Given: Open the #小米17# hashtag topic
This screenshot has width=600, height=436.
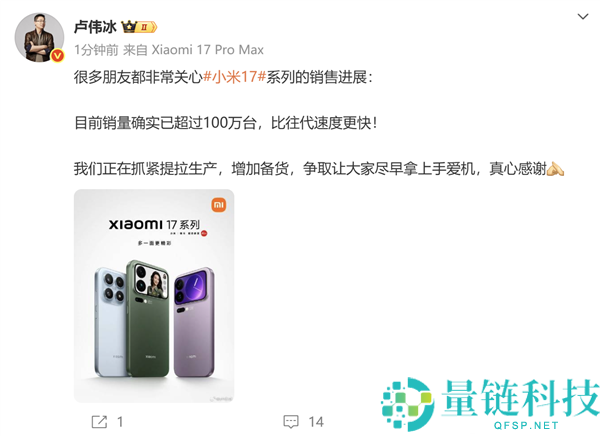Looking at the screenshot, I should click(x=234, y=77).
